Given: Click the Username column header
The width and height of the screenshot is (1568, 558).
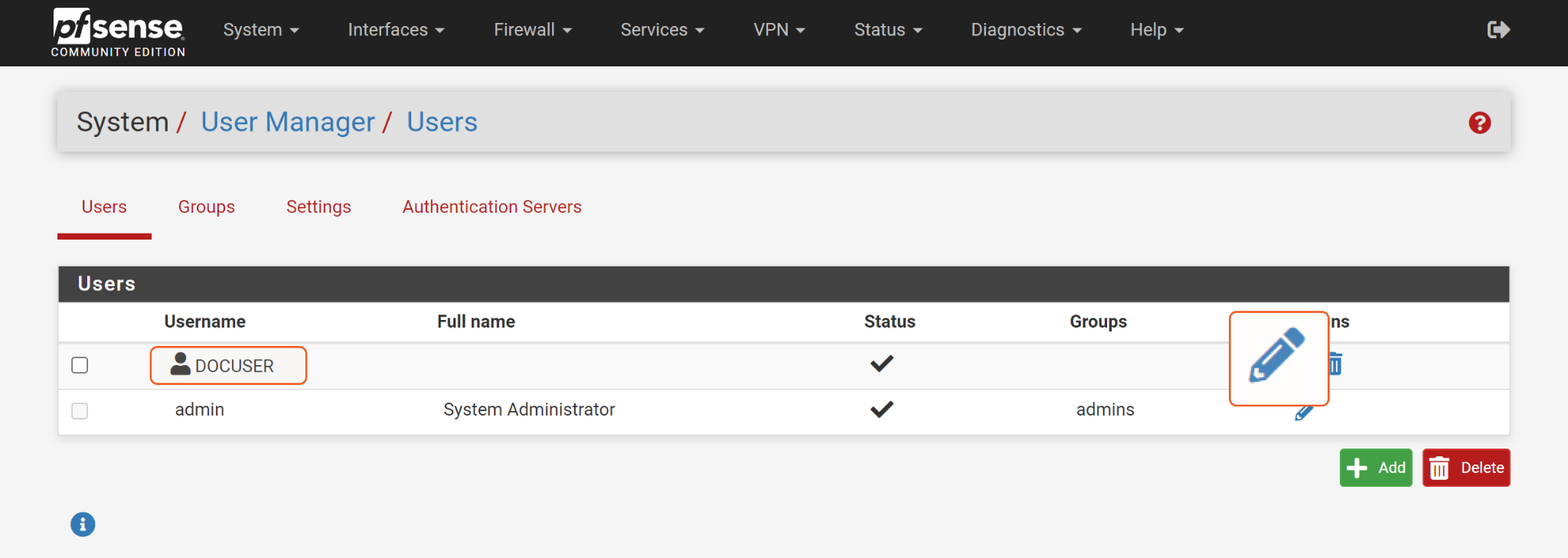Looking at the screenshot, I should [x=204, y=321].
